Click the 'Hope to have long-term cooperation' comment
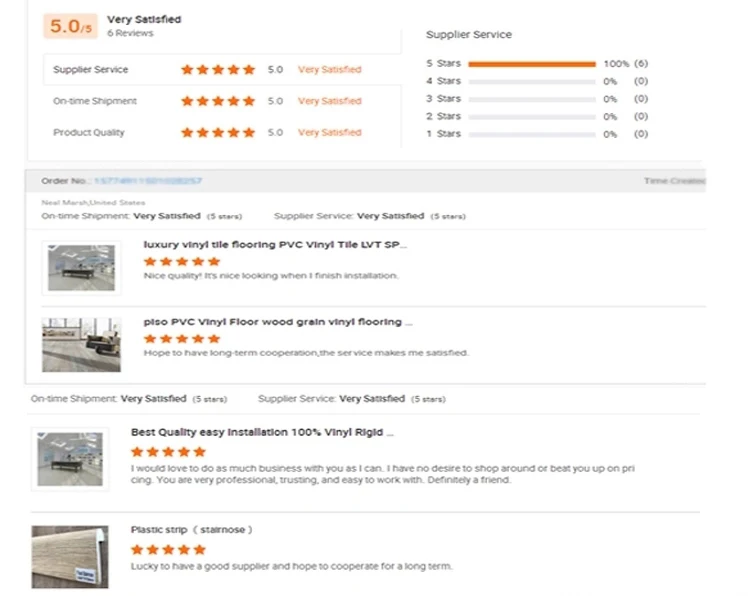750x596 pixels. coord(306,353)
